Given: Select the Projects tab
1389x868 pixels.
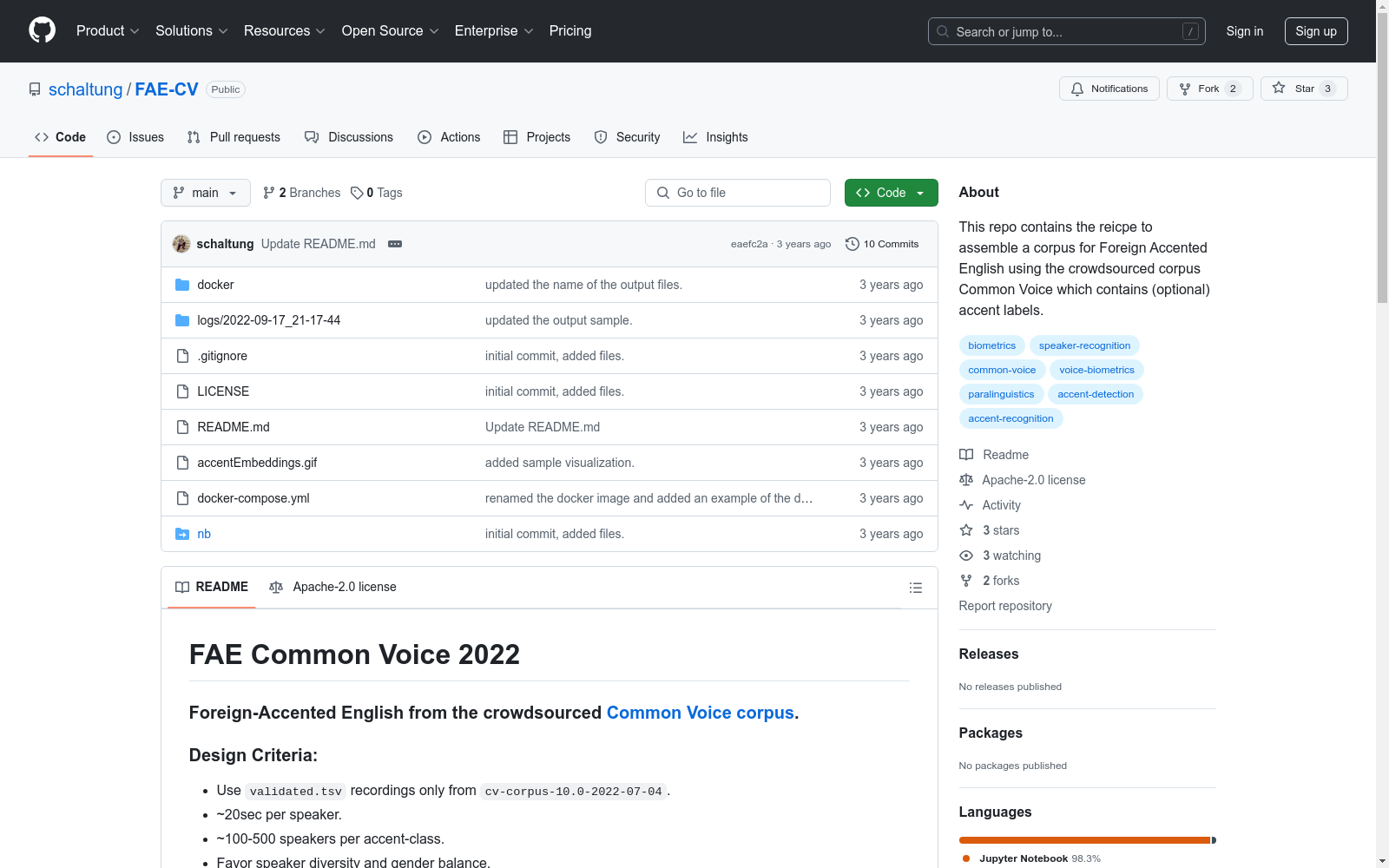Looking at the screenshot, I should (x=537, y=137).
